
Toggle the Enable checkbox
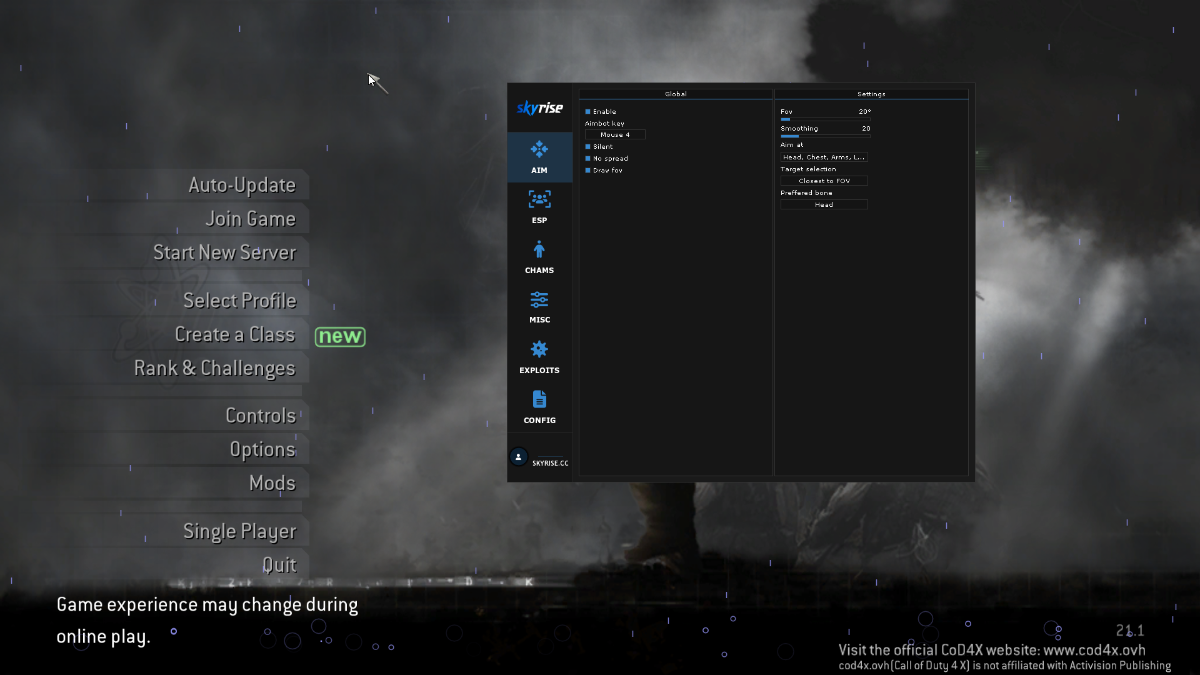(x=588, y=111)
